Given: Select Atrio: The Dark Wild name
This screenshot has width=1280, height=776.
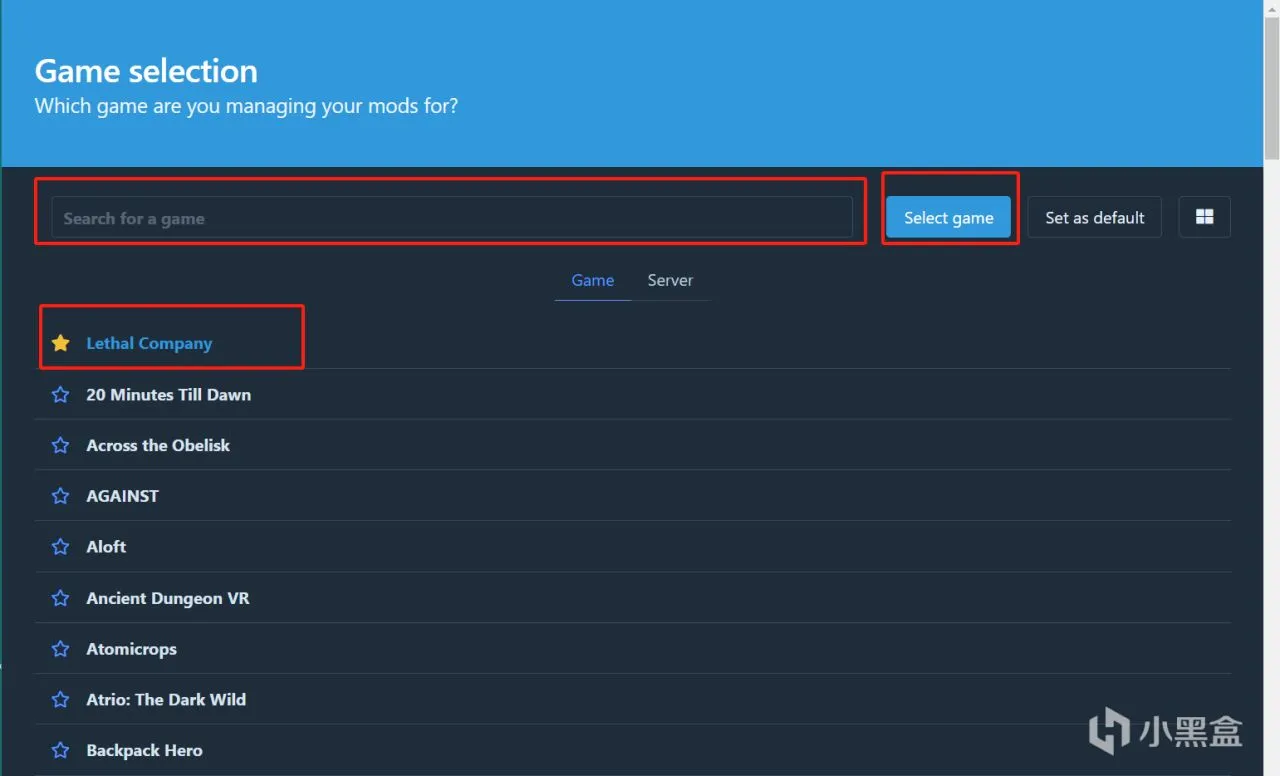Looking at the screenshot, I should [x=166, y=700].
